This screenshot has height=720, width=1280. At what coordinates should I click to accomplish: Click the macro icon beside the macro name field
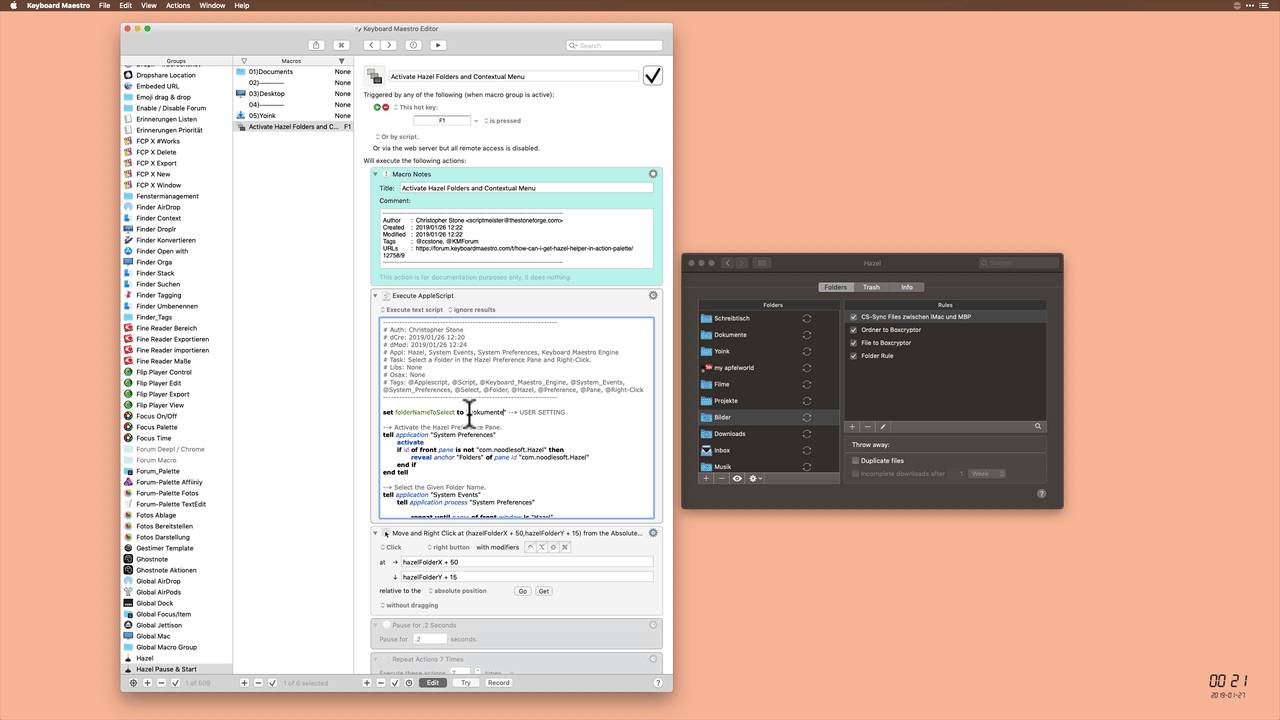click(374, 76)
